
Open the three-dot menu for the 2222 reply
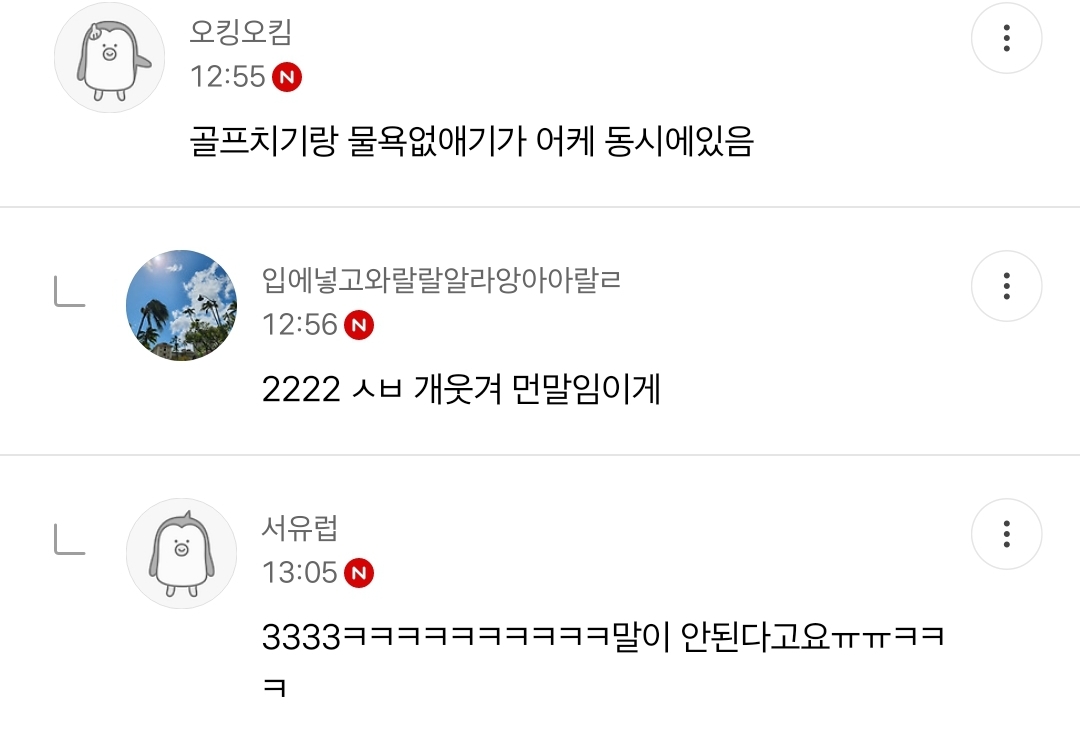click(1006, 286)
